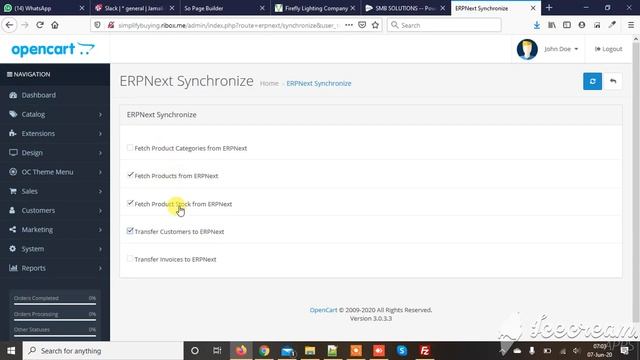
Task: Expand the Reports menu chevron
Action: coord(100,268)
